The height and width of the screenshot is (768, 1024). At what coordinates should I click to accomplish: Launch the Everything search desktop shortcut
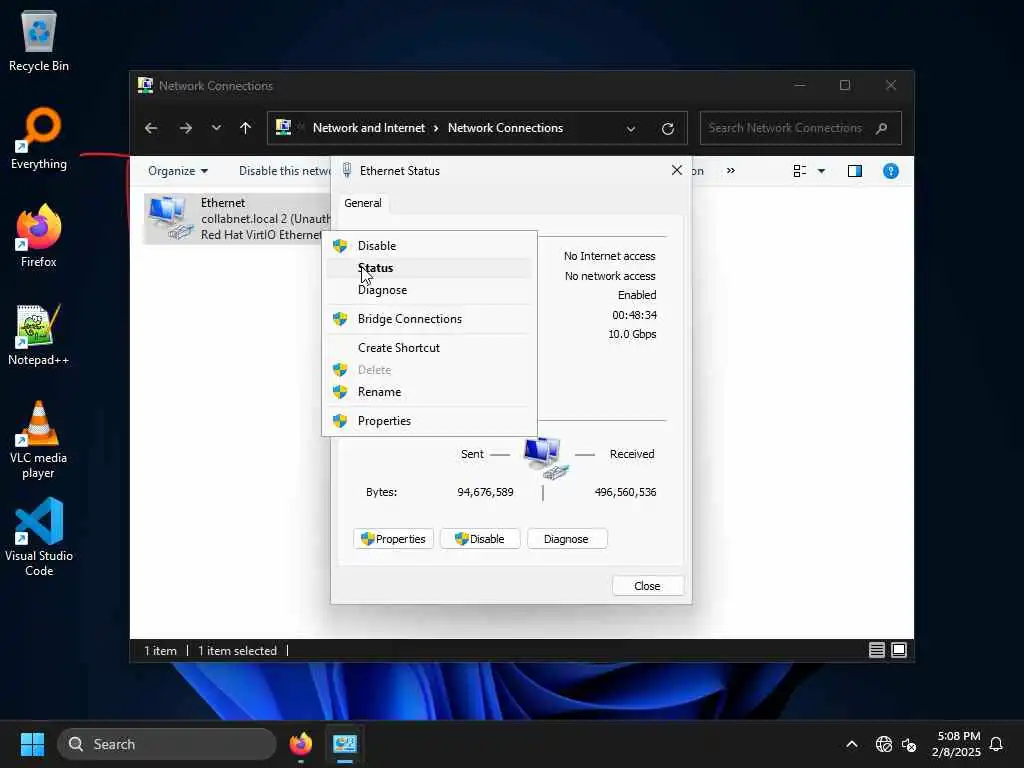39,138
